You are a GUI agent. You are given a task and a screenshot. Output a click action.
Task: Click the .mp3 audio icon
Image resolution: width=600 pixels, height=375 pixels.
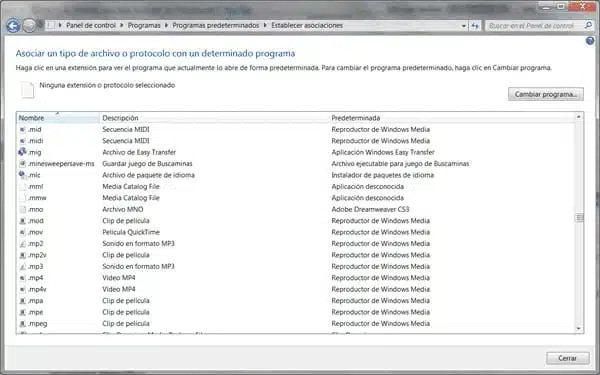(x=23, y=266)
